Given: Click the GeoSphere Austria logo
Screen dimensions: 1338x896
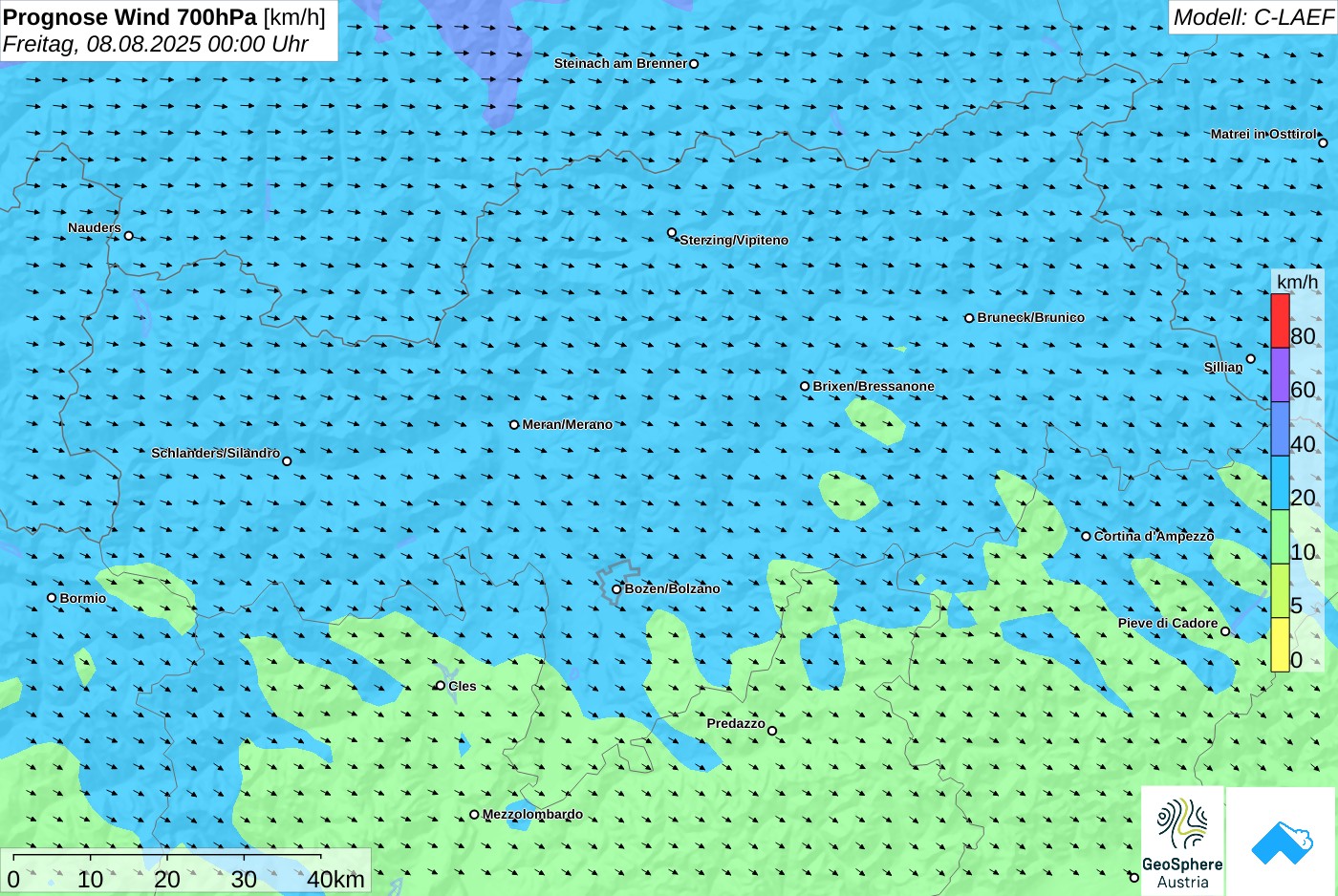Looking at the screenshot, I should (1182, 842).
